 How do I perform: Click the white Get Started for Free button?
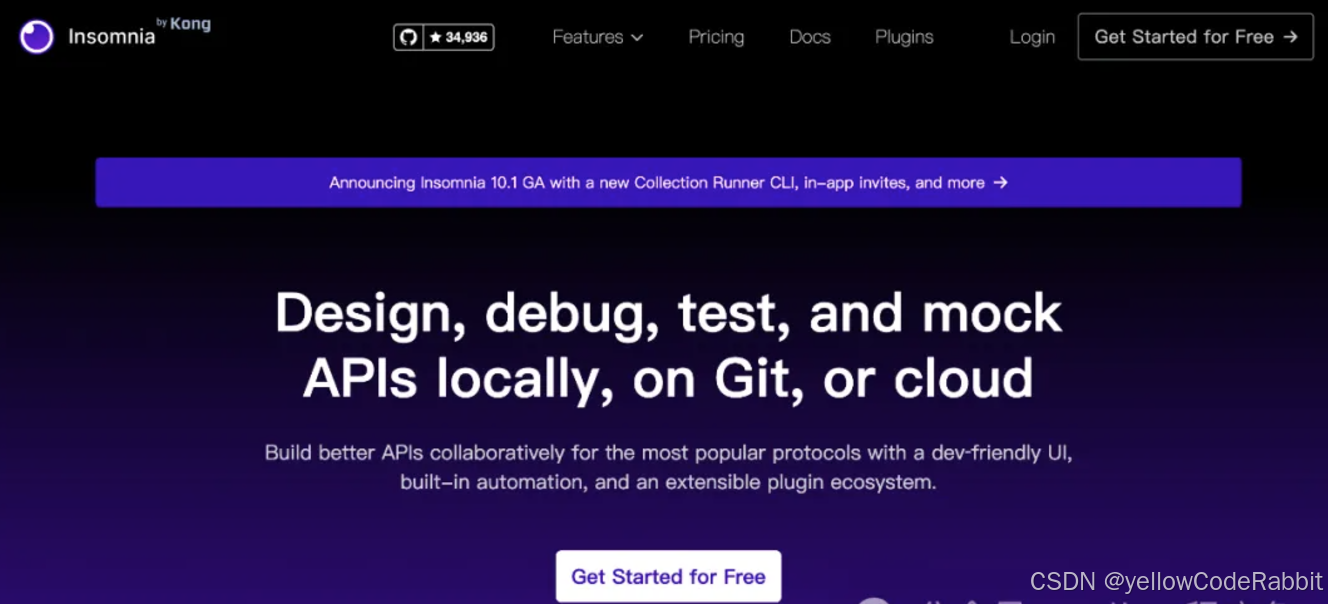668,576
